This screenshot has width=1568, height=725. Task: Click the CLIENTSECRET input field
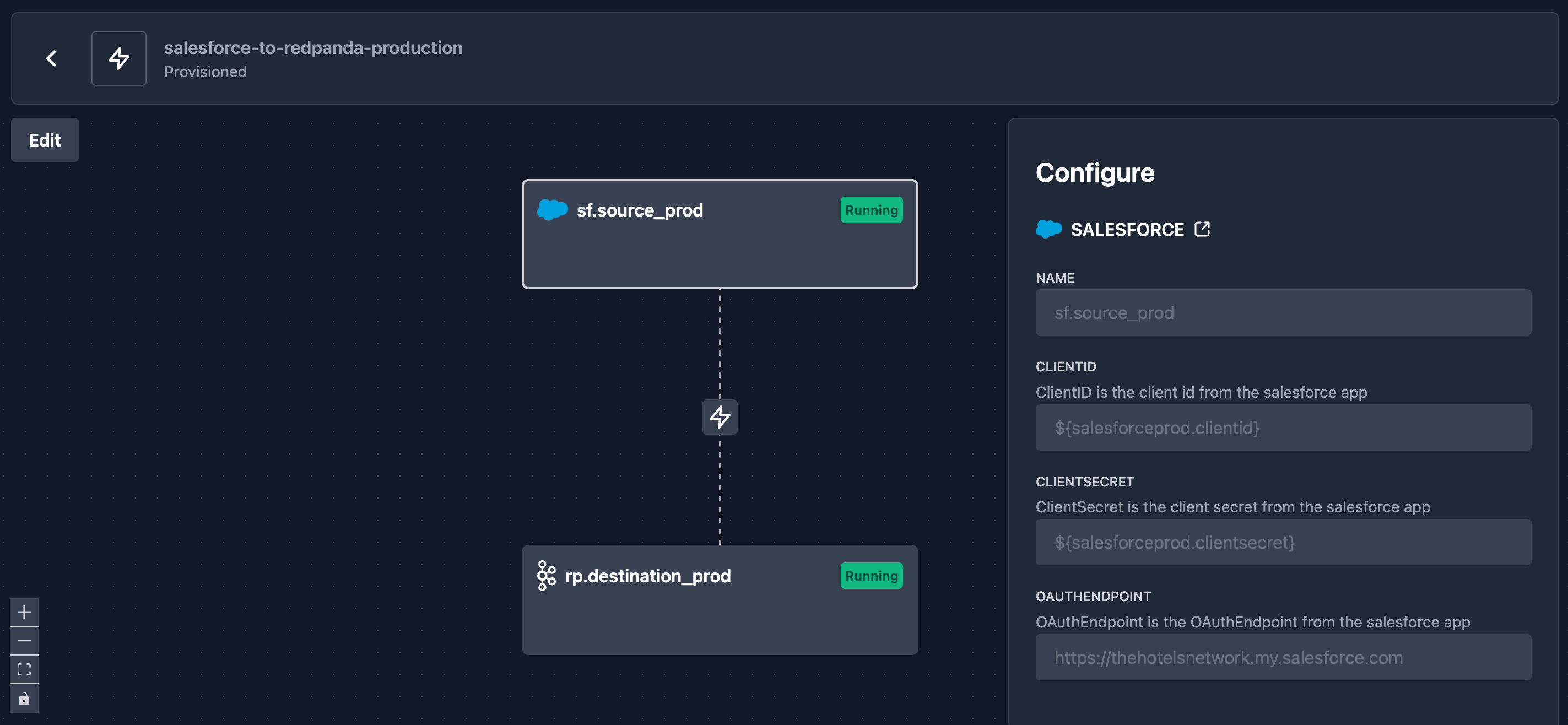pyautogui.click(x=1283, y=543)
